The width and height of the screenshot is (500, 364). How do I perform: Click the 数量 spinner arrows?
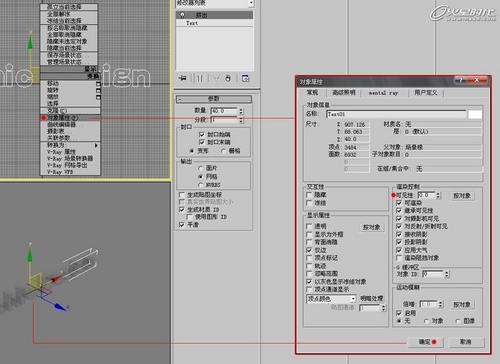(241, 111)
